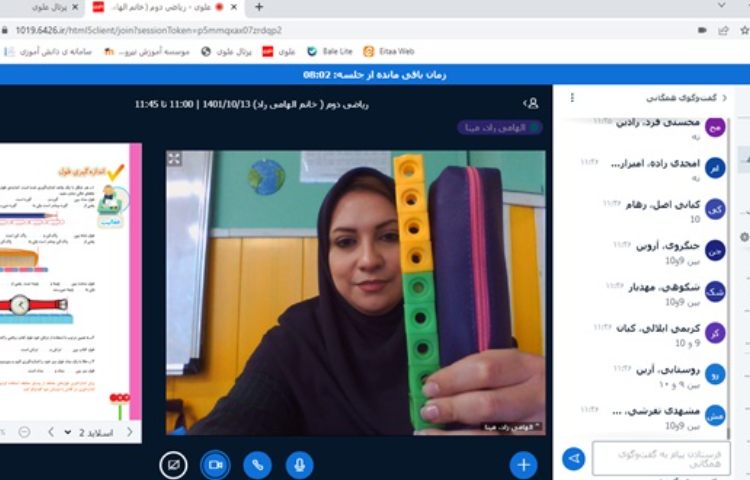
Task: Toggle the webcam sharing button
Action: pyautogui.click(x=214, y=465)
